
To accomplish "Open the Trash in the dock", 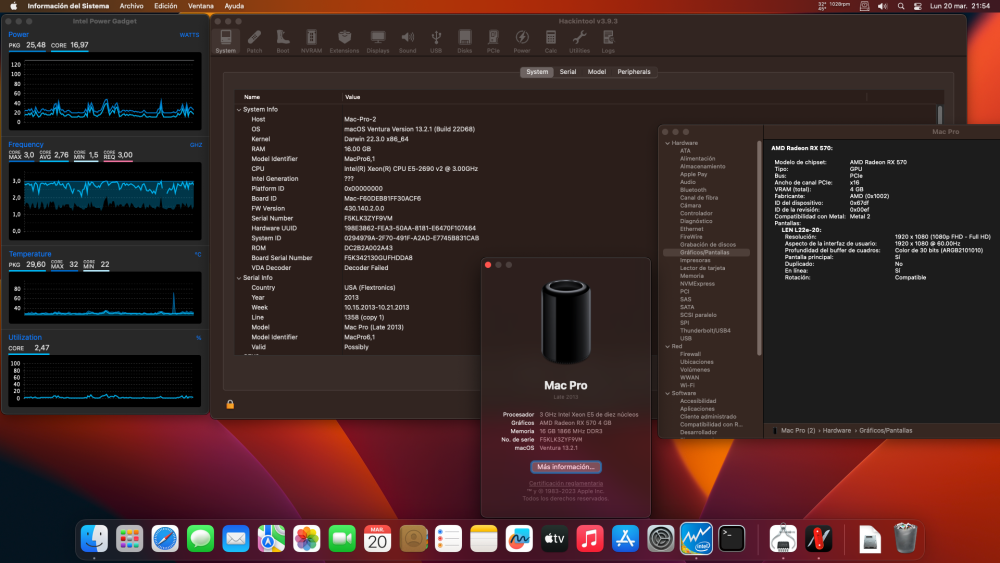I will [x=905, y=539].
